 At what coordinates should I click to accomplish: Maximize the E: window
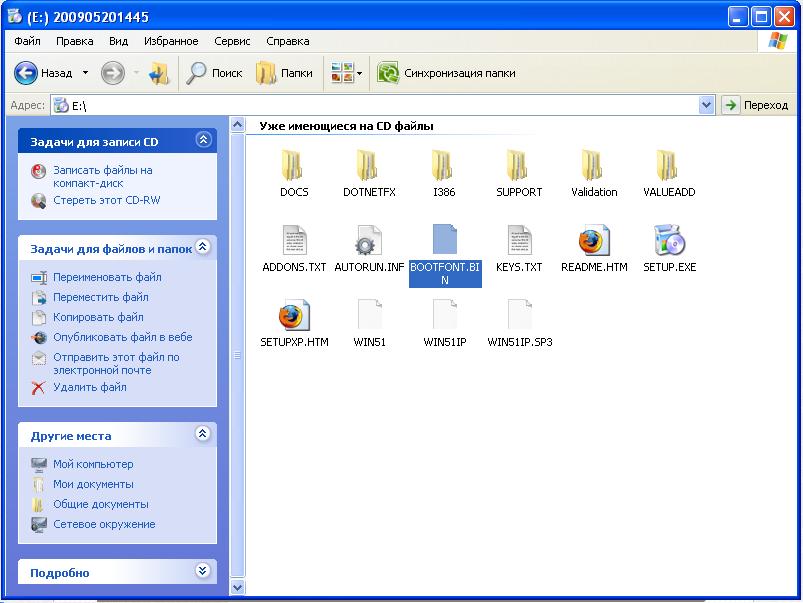[761, 17]
